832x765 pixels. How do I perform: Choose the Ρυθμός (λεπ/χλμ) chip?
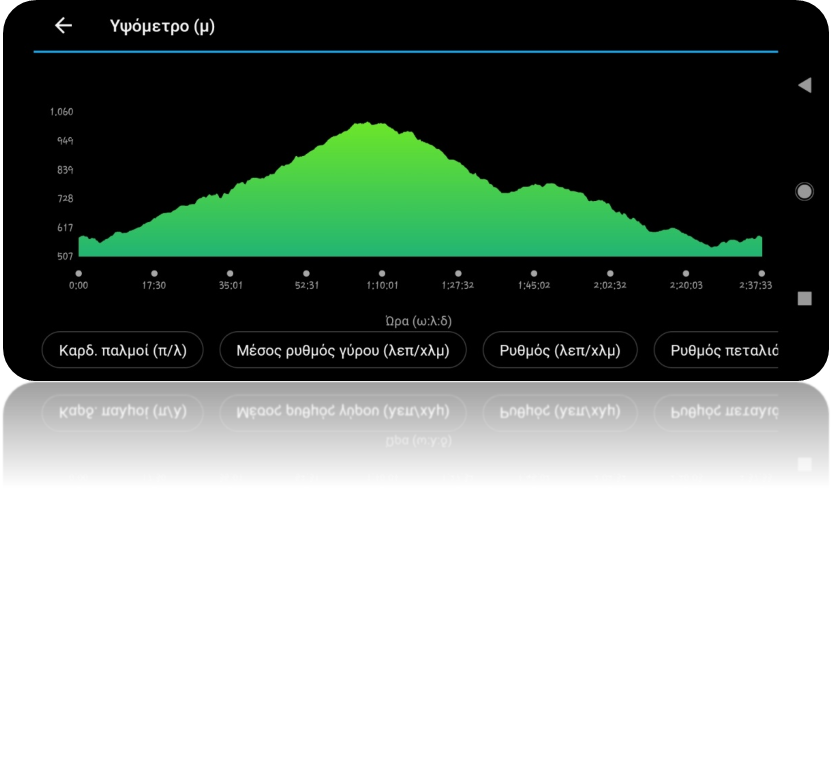[x=560, y=350]
